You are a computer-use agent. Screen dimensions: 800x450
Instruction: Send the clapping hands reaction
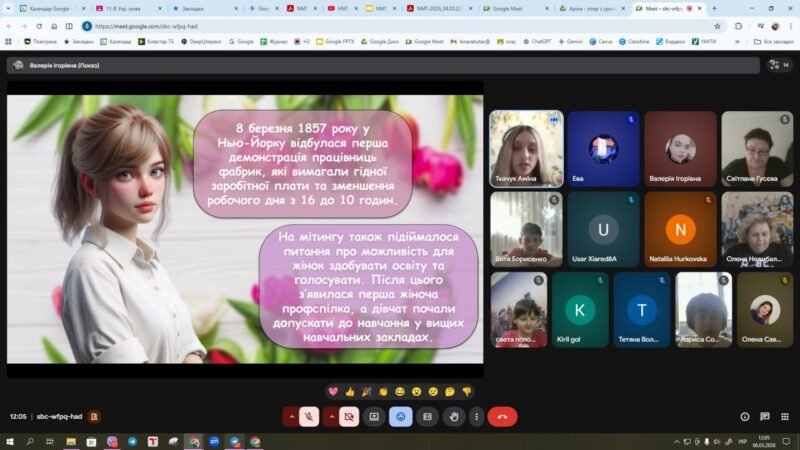(x=382, y=391)
